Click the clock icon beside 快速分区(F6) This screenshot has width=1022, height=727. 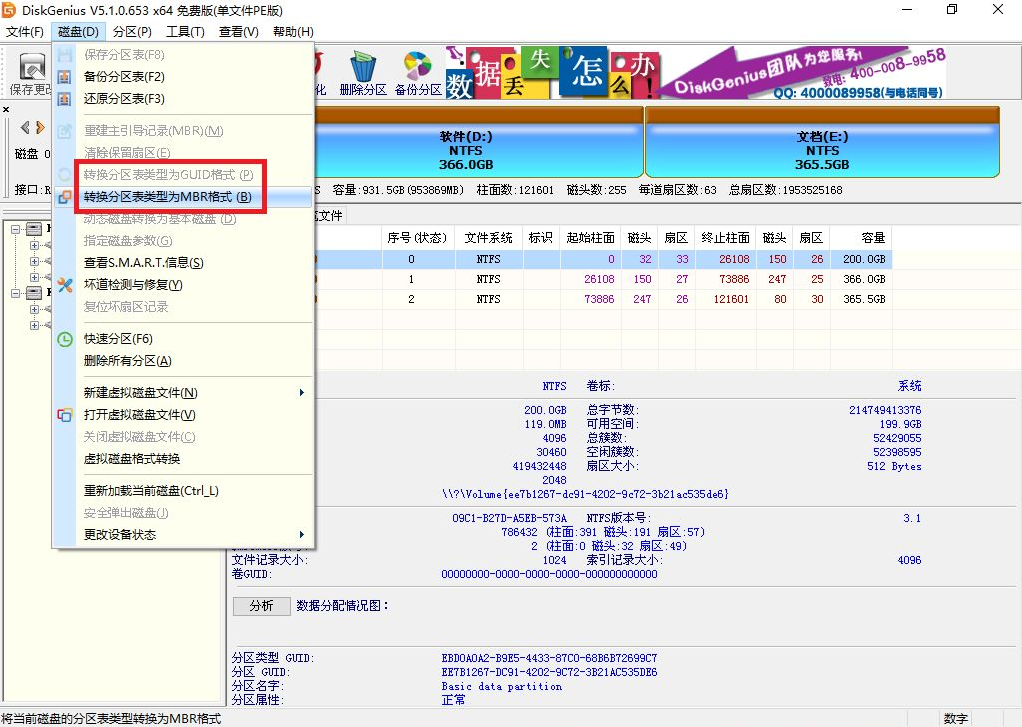[x=65, y=339]
